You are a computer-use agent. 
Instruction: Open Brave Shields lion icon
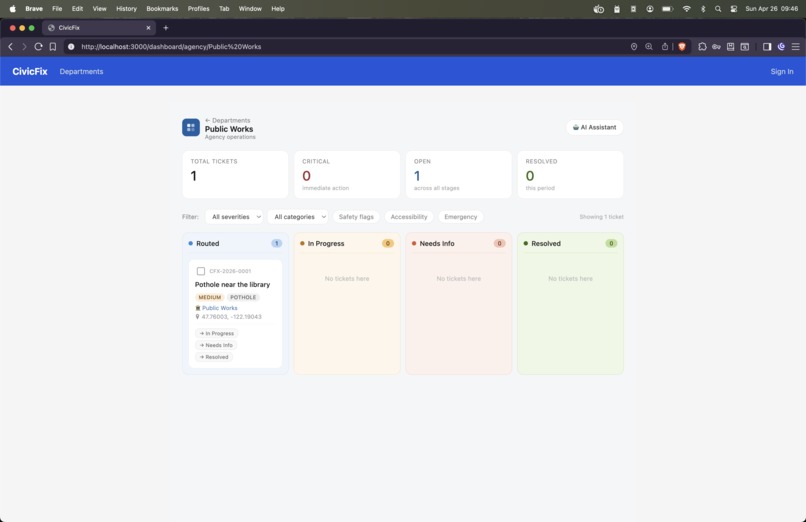(x=682, y=47)
